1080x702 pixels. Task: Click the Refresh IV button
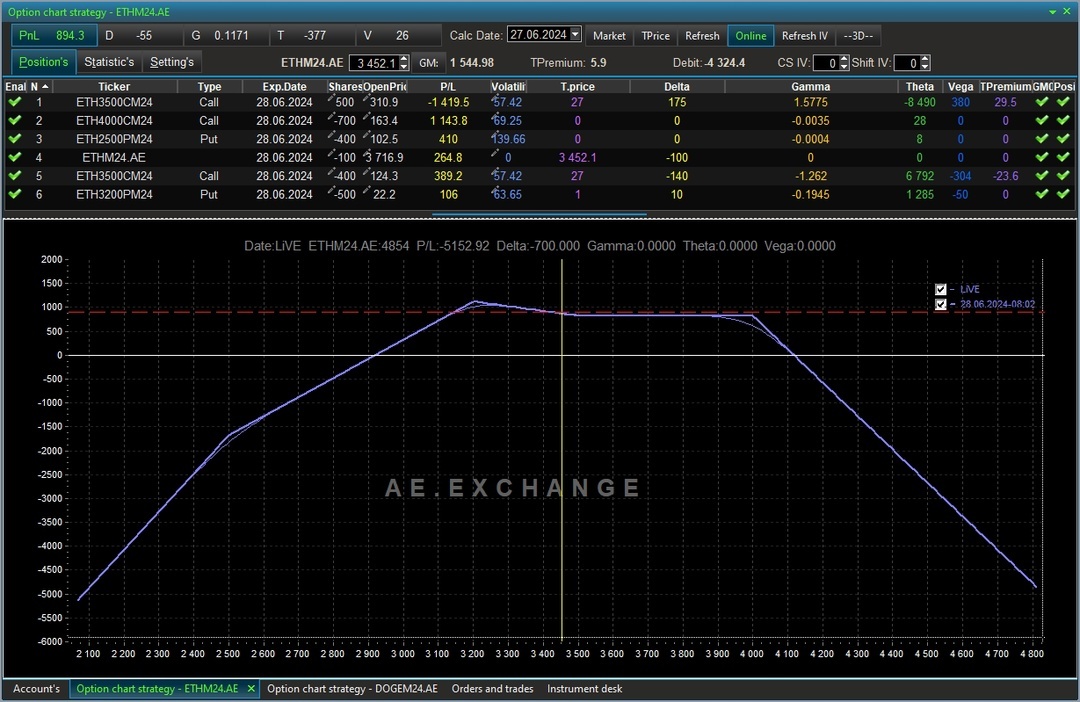(x=804, y=36)
